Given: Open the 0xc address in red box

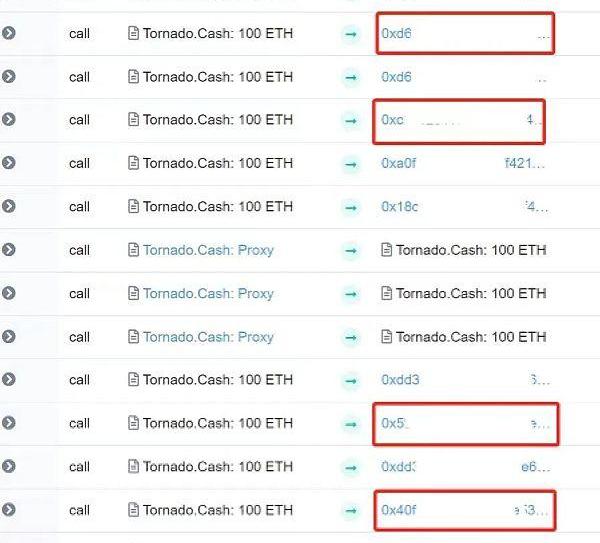Looking at the screenshot, I should pos(461,120).
